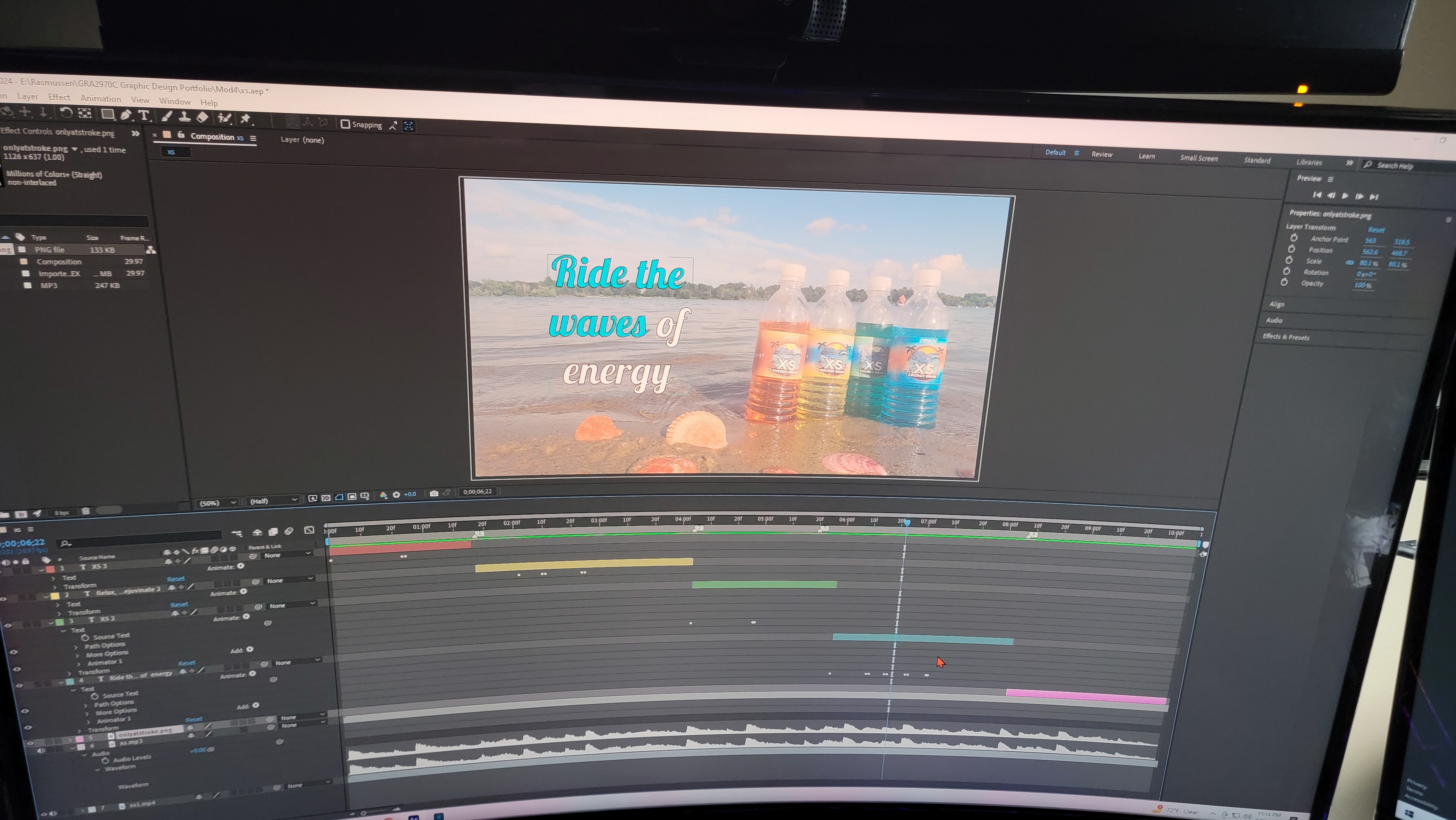Toggle mask and shape path visibility icon
The image size is (1456, 820).
pos(339,497)
